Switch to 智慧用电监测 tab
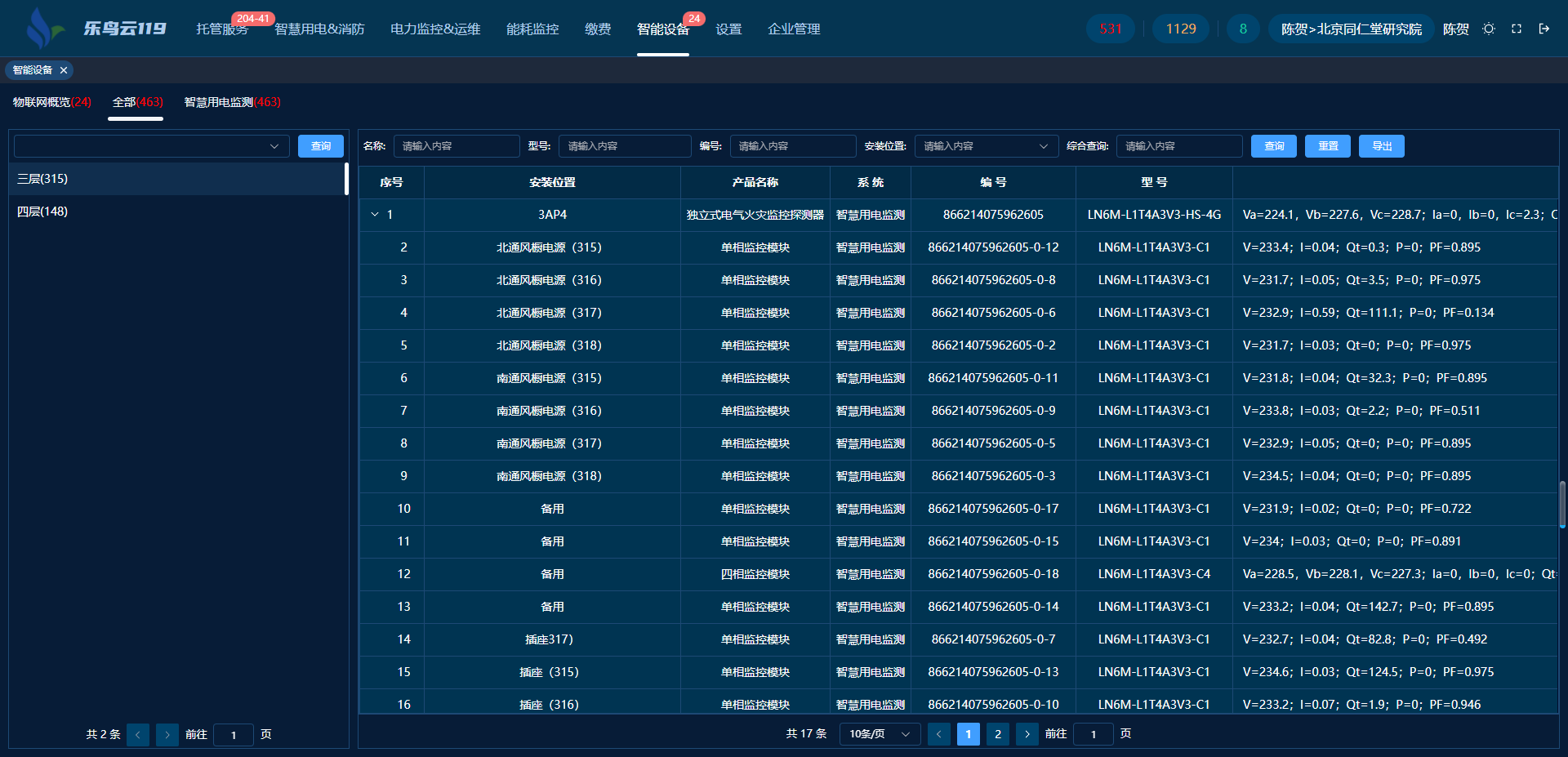Screen dimensions: 1568x757 [232, 102]
